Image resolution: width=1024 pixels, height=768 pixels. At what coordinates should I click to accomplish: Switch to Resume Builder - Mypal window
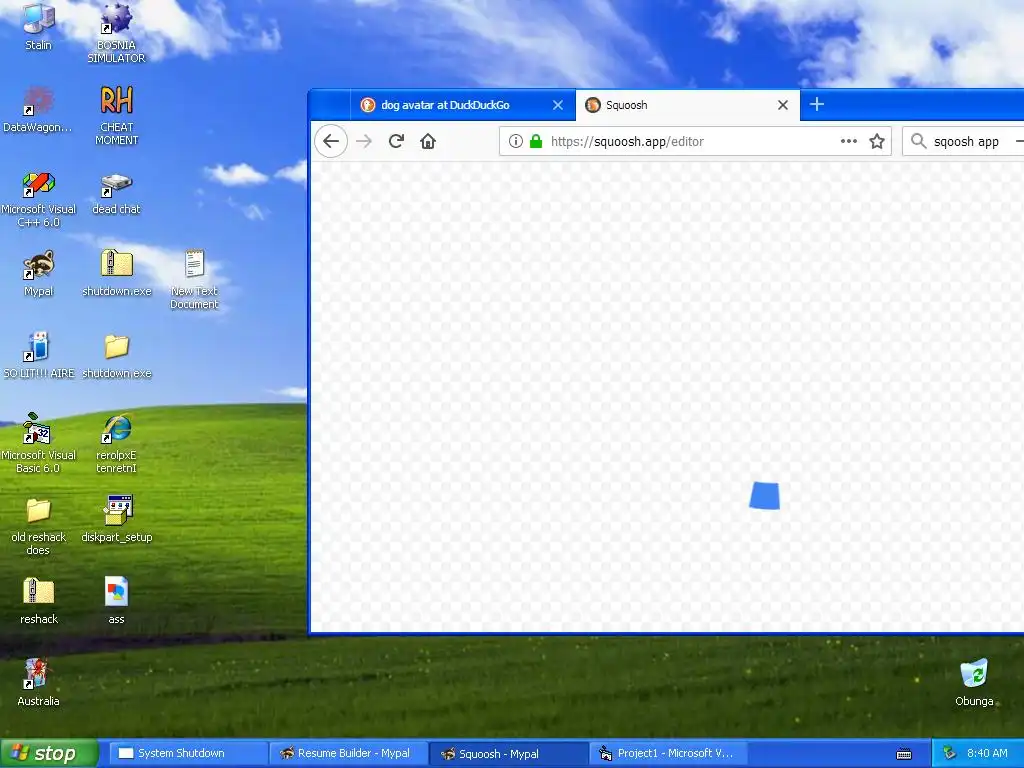(347, 754)
